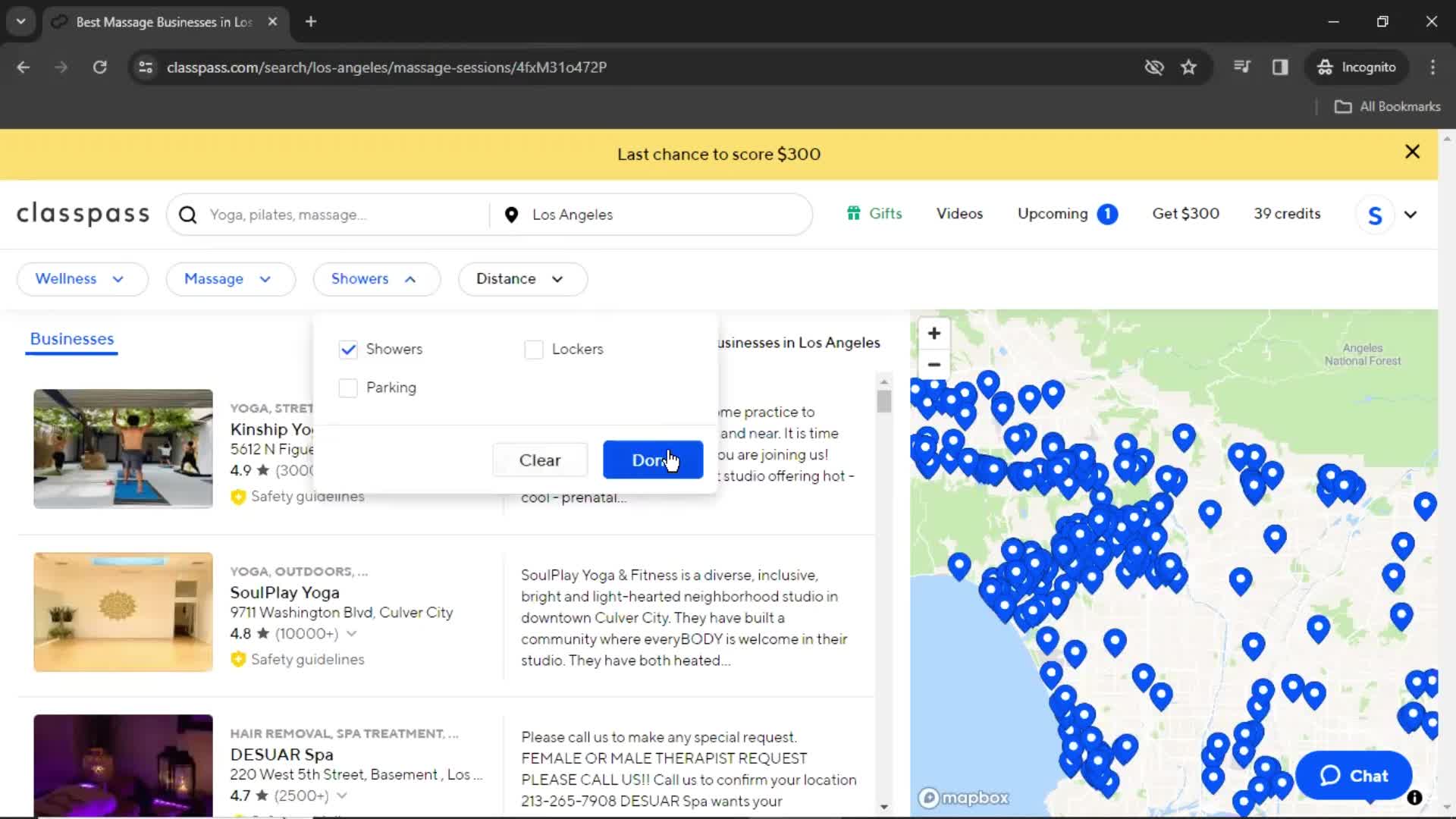Image resolution: width=1456 pixels, height=819 pixels.
Task: Expand the Distance filter dropdown
Action: pos(522,279)
